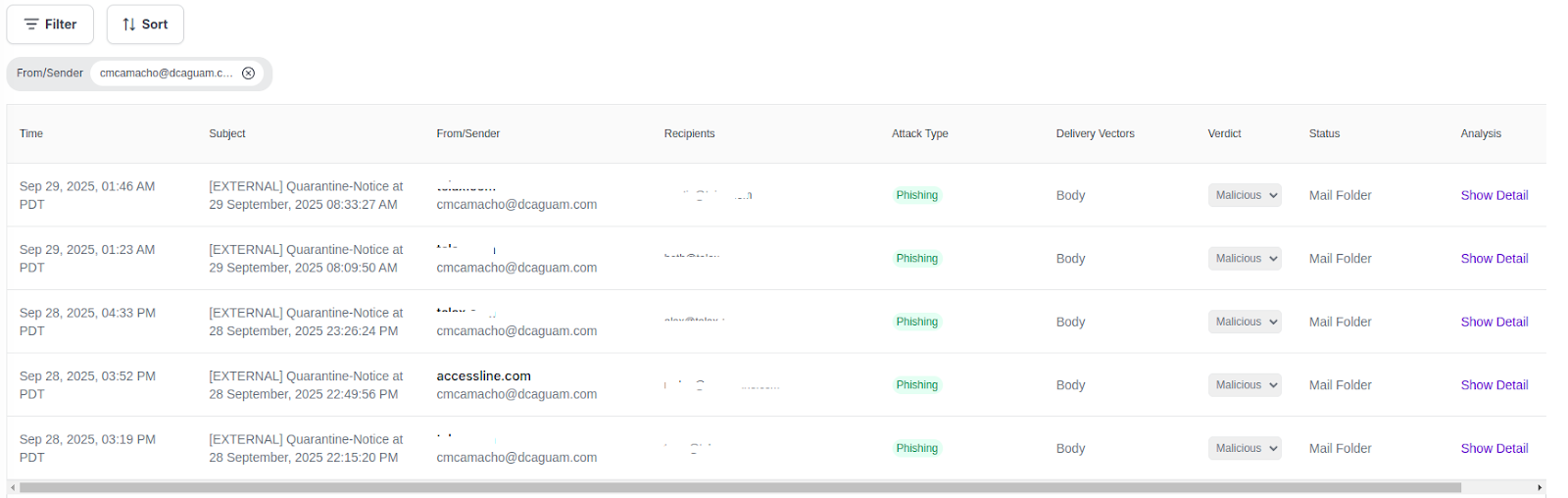
Task: Show Detail for the accessline.com email
Action: [x=1494, y=385]
